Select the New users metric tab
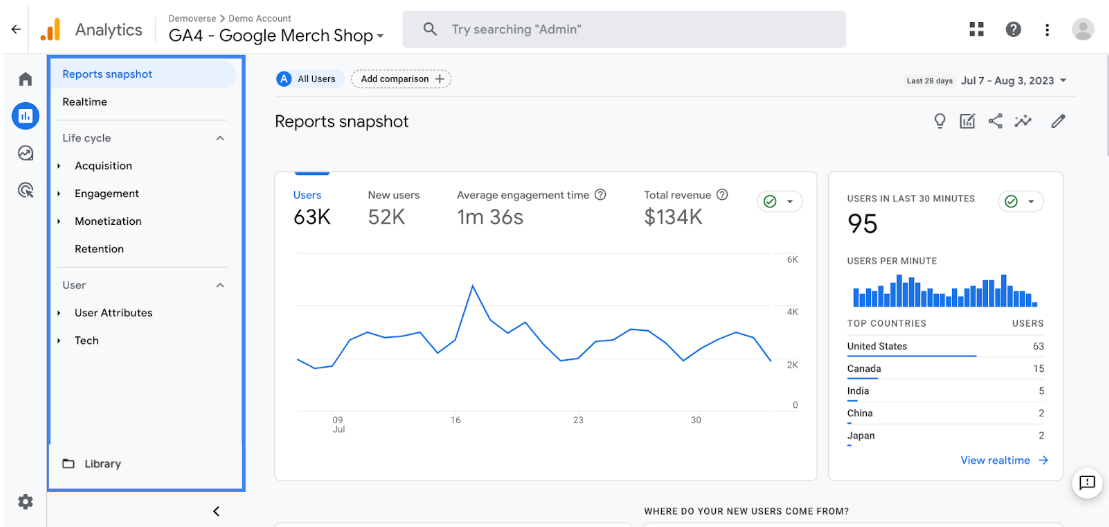 394,209
